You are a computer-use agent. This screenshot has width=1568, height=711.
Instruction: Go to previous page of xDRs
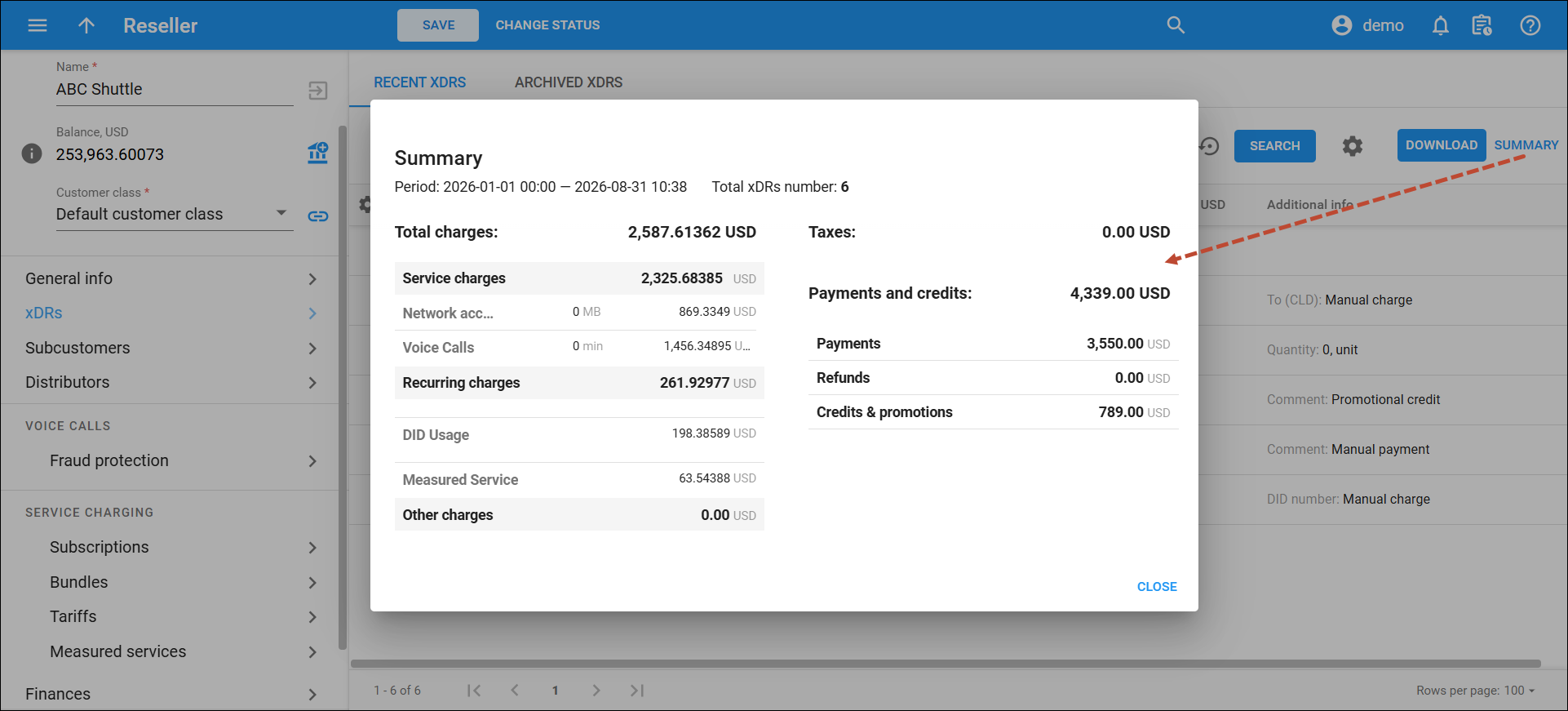coord(515,691)
